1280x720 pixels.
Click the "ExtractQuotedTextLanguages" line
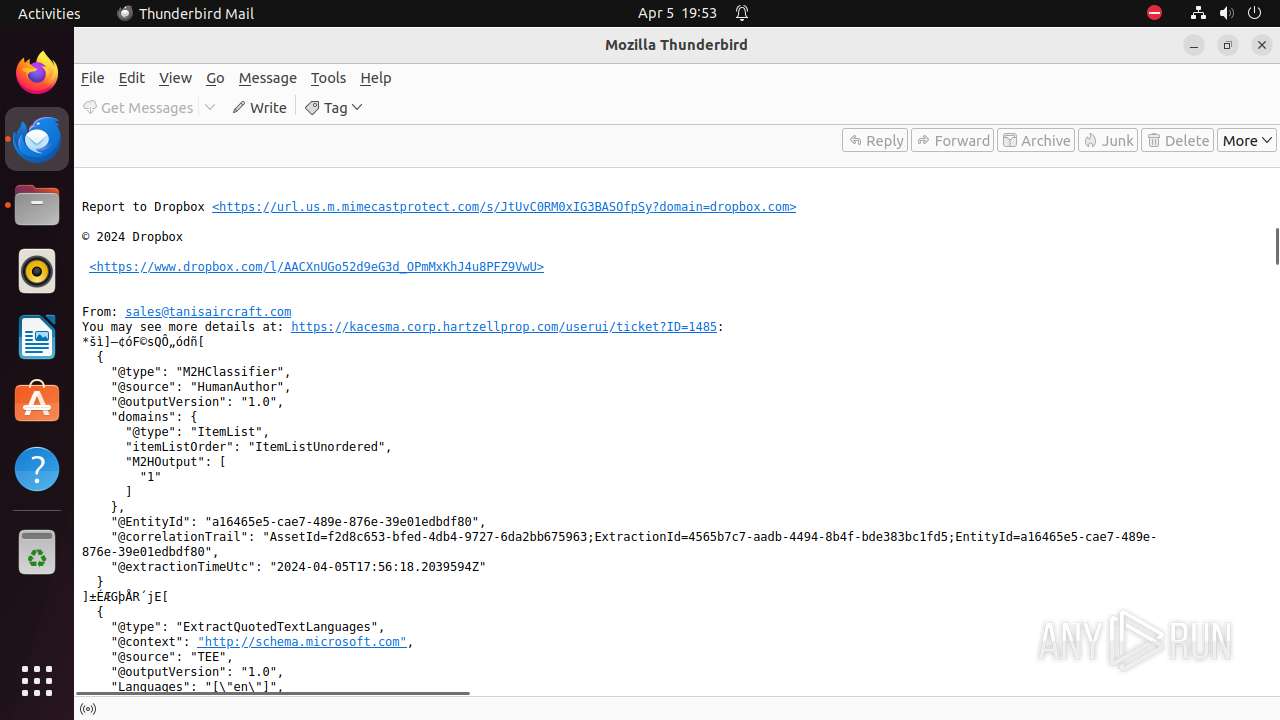point(248,627)
